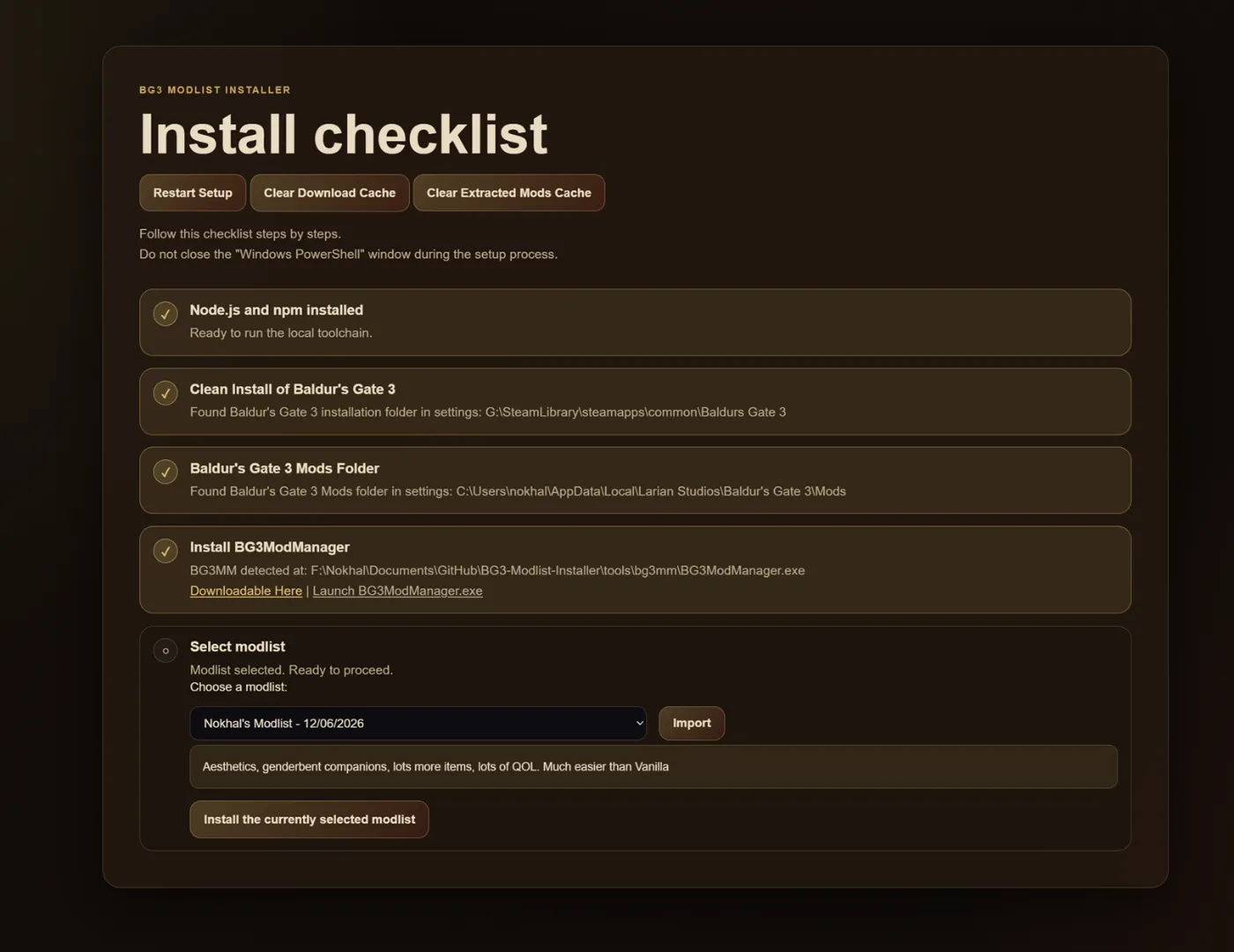Import a modlist
Image resolution: width=1234 pixels, height=952 pixels.
click(691, 723)
